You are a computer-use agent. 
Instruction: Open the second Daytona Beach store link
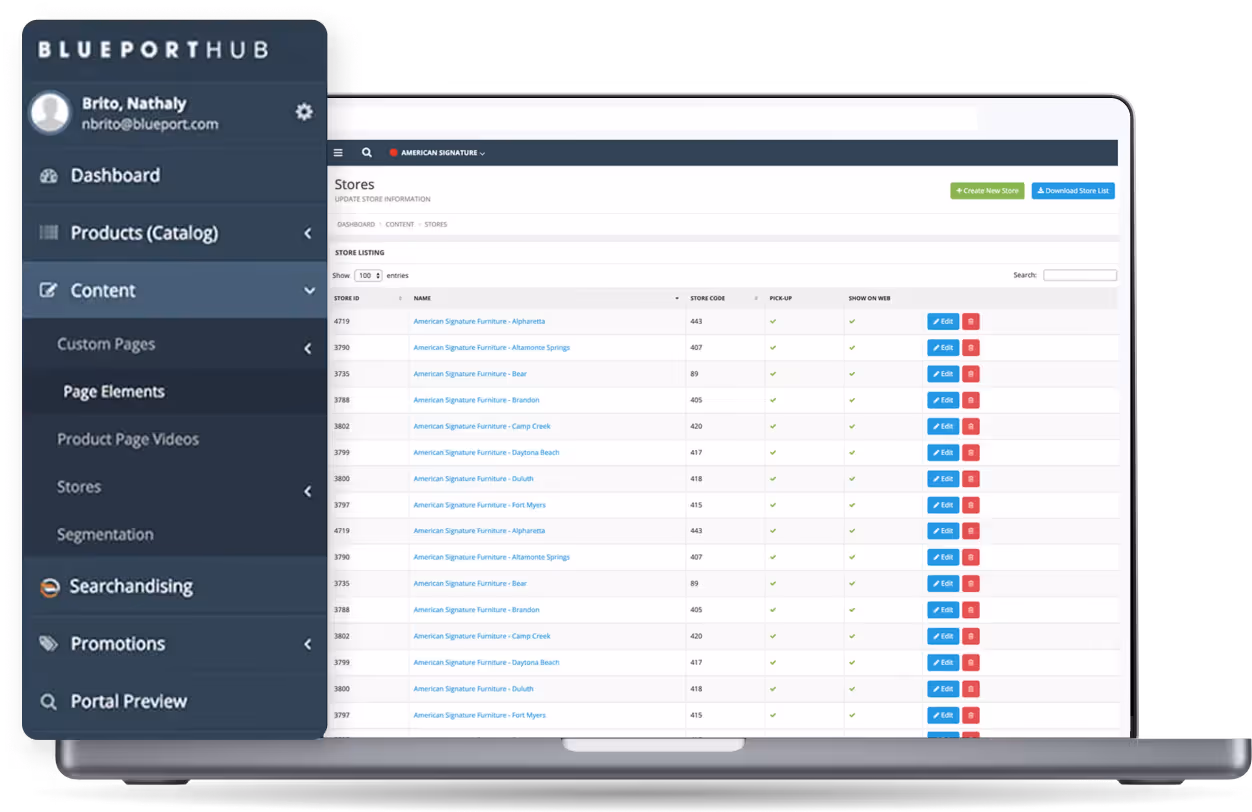pos(486,662)
